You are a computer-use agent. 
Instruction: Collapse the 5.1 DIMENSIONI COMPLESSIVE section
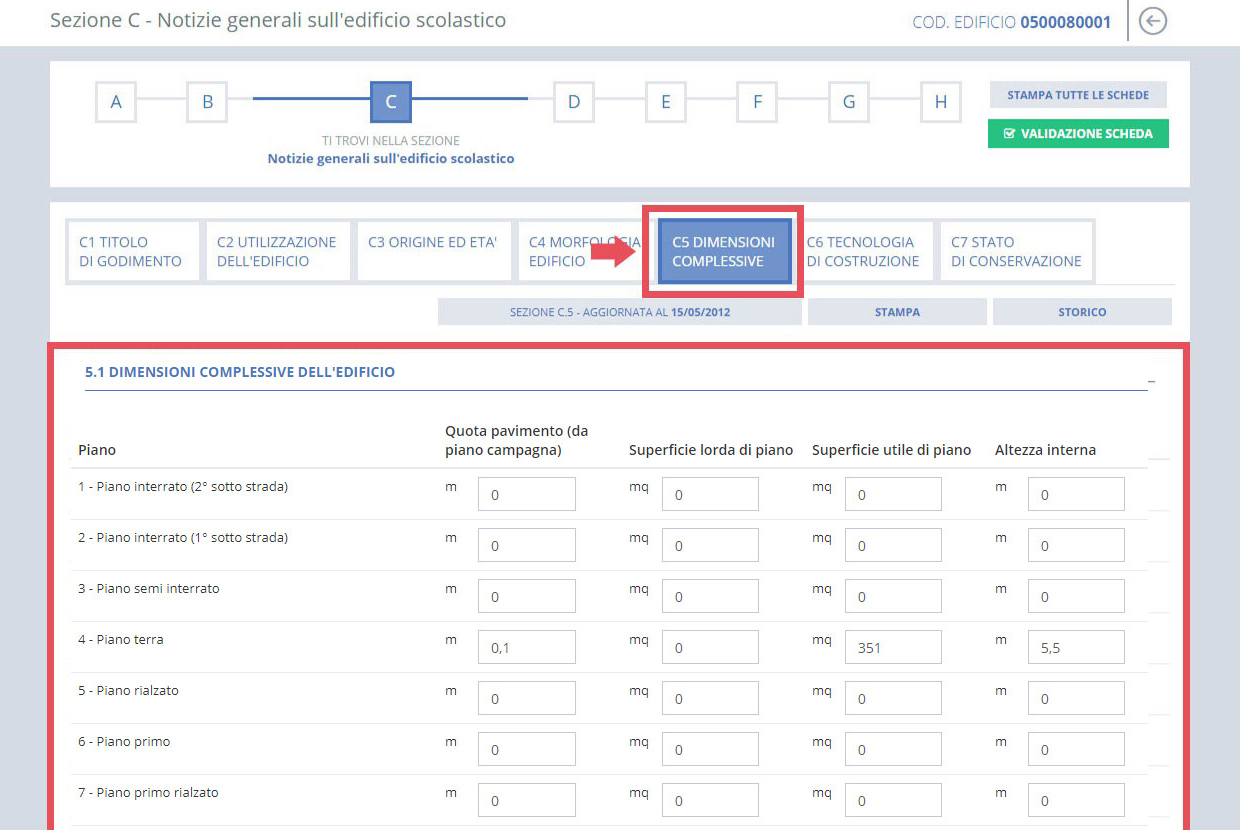[1151, 380]
